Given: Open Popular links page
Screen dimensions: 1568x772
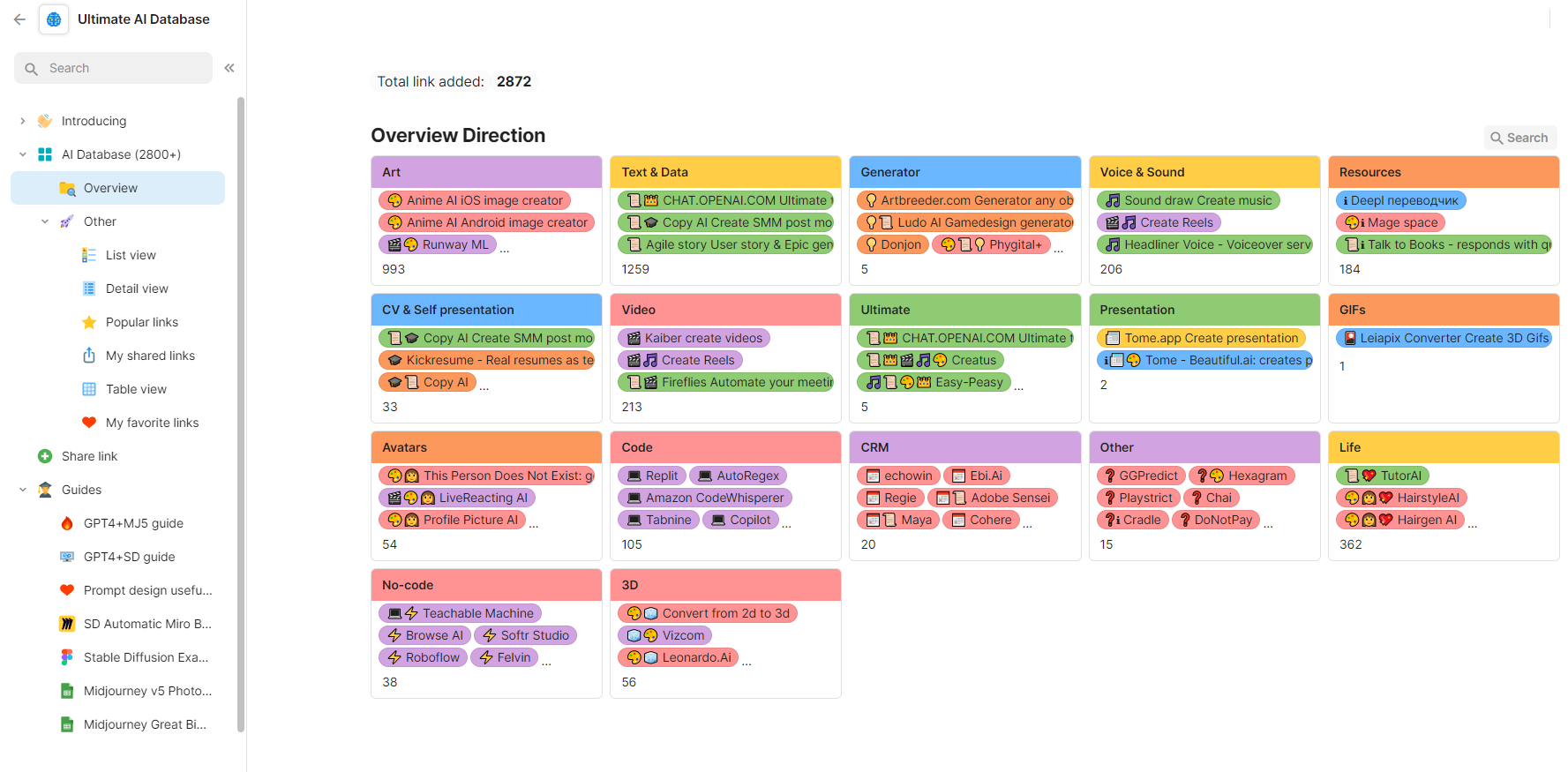Looking at the screenshot, I should tap(141, 322).
